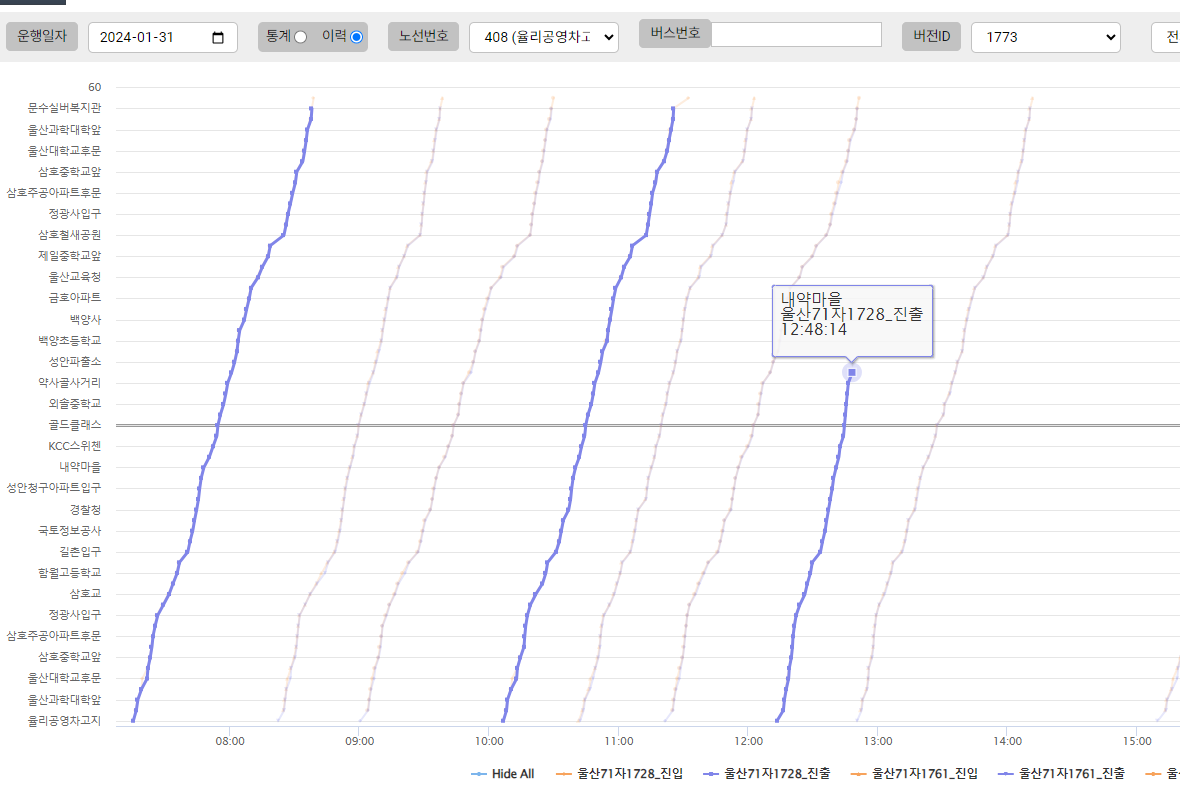The width and height of the screenshot is (1180, 786).
Task: Click the 울산71자1728_진출 legend icon
Action: pos(711,774)
